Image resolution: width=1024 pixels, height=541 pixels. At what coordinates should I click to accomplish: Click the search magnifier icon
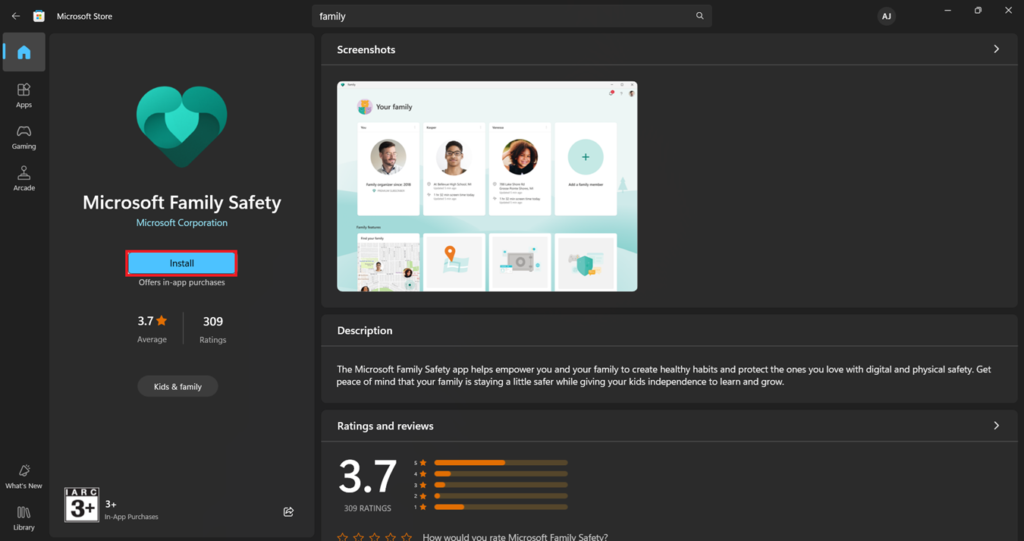(x=699, y=16)
